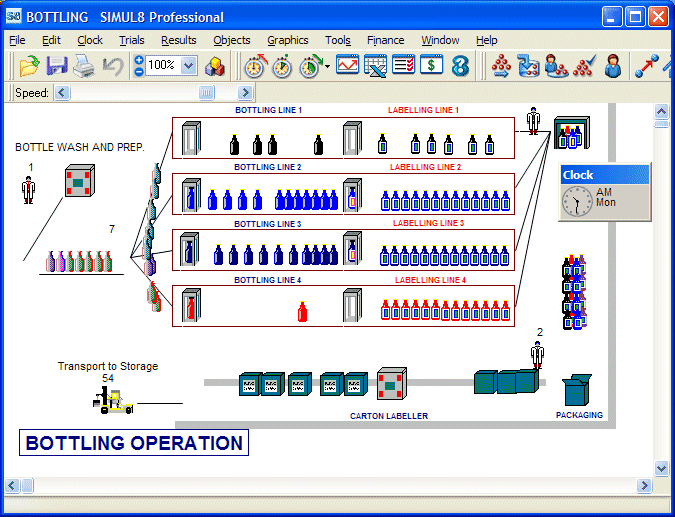Click the SIMUL8 blue '8' icon
Image resolution: width=675 pixels, height=517 pixels.
click(460, 66)
